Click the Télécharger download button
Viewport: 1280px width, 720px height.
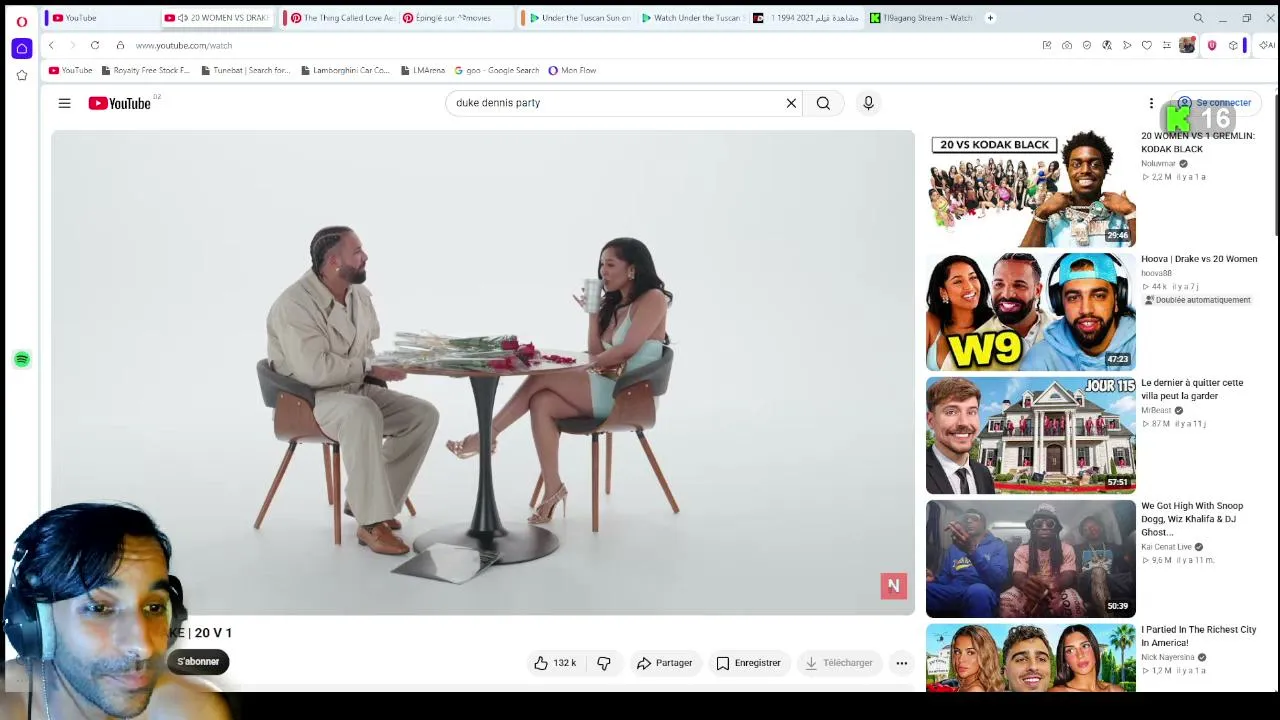(x=839, y=663)
